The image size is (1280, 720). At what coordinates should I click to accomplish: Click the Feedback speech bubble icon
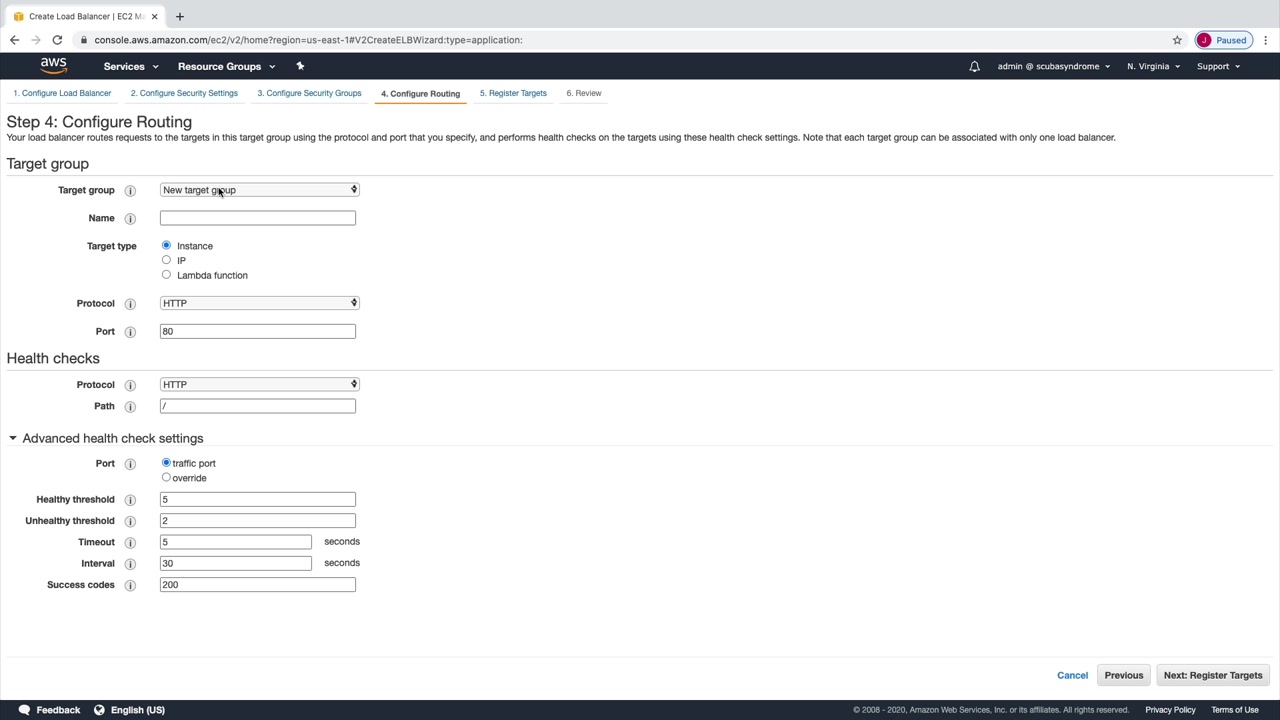click(x=24, y=710)
